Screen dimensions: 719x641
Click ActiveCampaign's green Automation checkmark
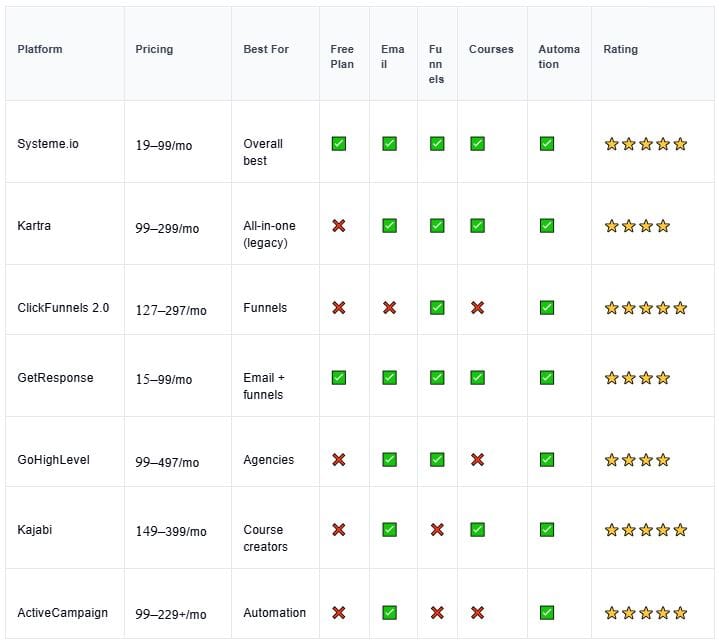point(546,612)
